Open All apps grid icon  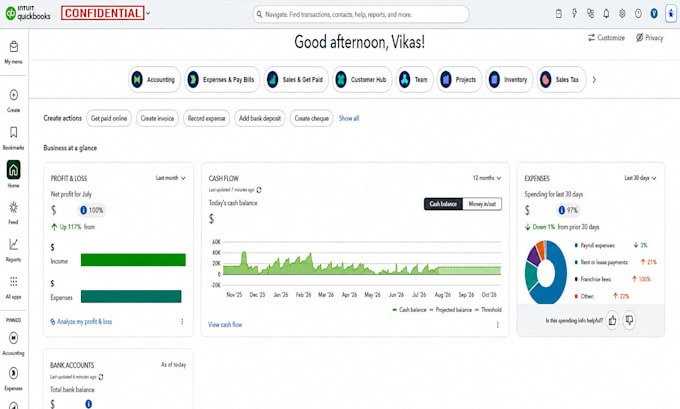tap(13, 281)
